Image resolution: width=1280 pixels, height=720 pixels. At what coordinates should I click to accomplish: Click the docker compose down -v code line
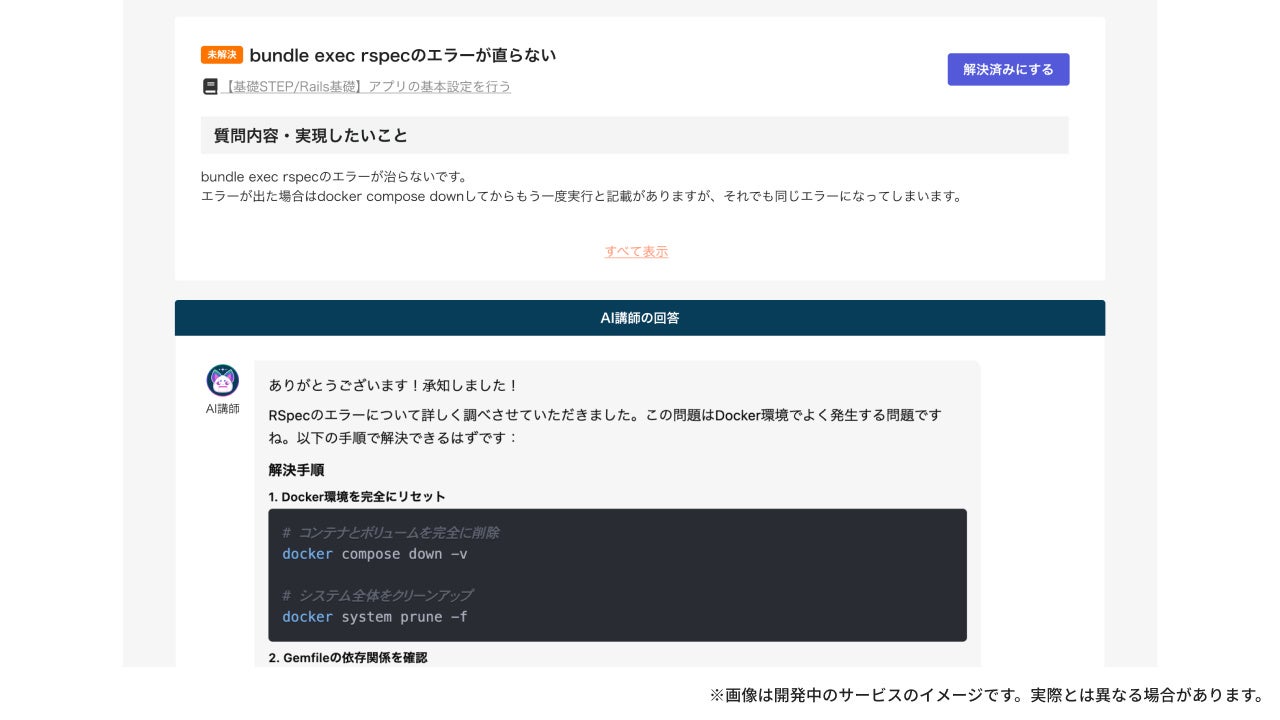[x=374, y=554]
